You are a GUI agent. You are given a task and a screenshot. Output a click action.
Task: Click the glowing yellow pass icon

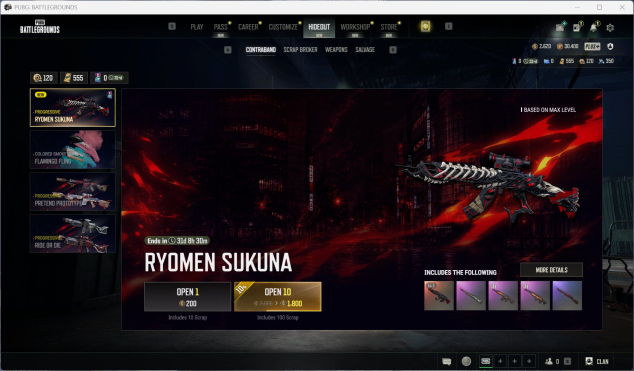pos(425,26)
